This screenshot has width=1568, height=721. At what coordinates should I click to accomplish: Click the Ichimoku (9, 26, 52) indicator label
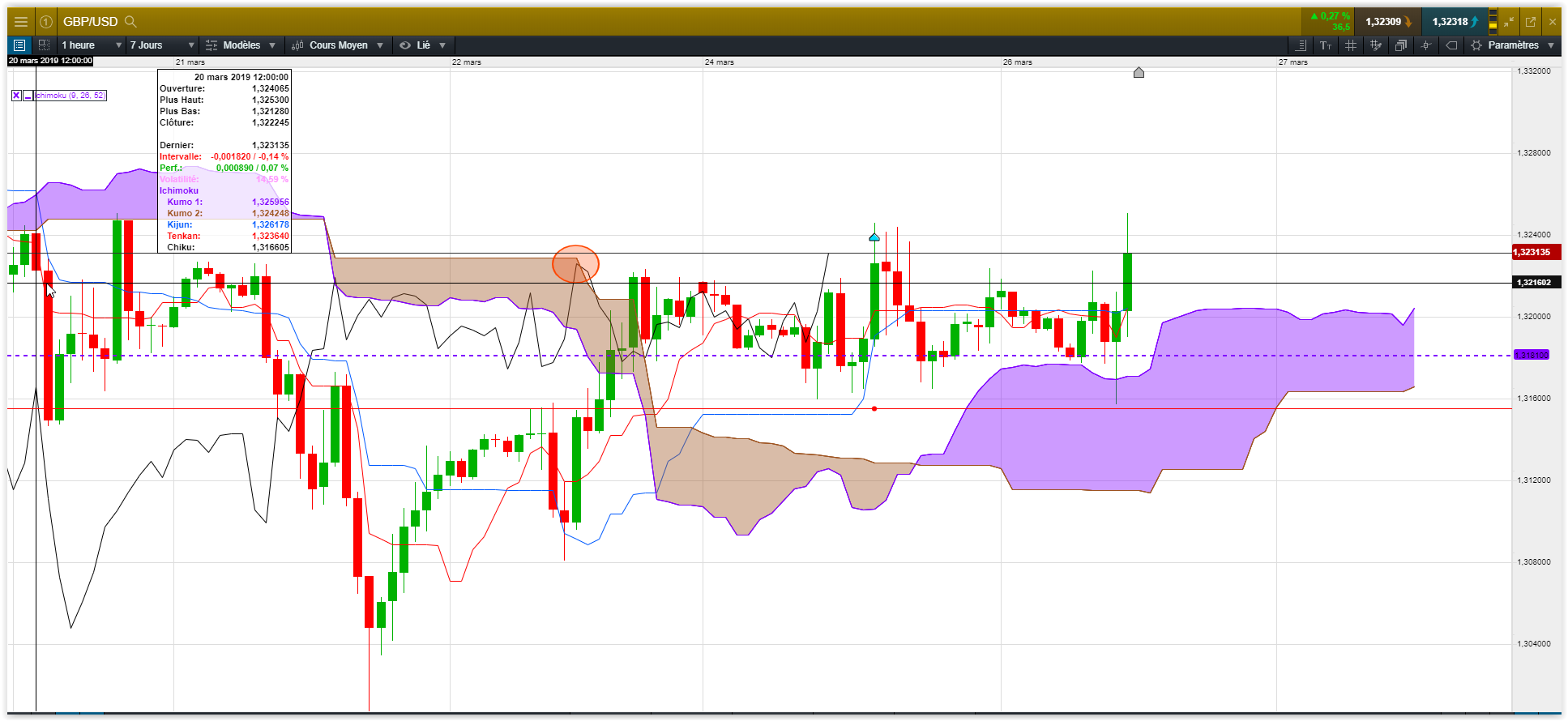[x=71, y=96]
